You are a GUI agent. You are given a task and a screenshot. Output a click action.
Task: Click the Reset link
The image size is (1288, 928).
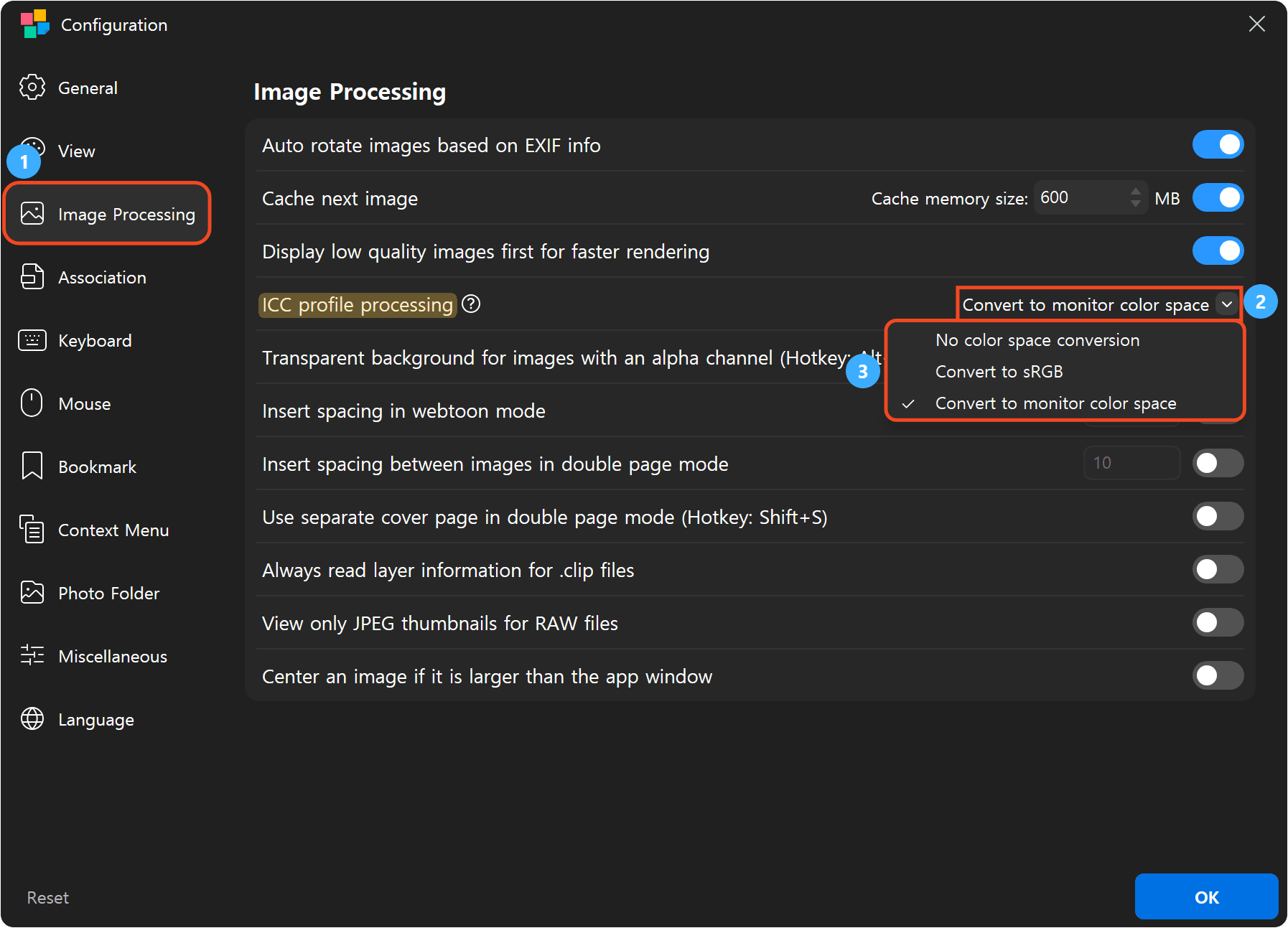click(48, 898)
